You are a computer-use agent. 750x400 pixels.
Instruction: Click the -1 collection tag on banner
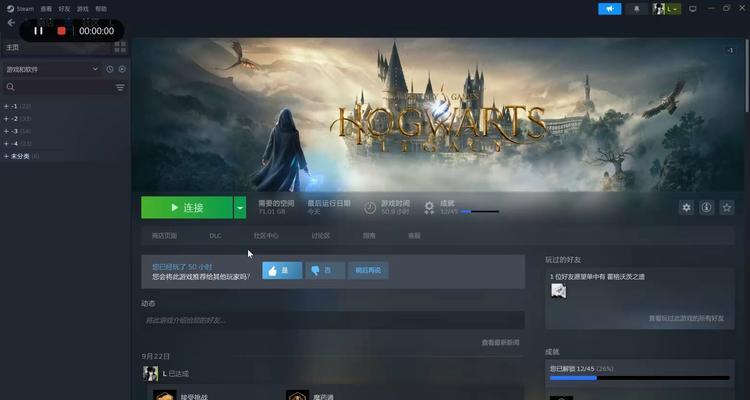point(730,50)
